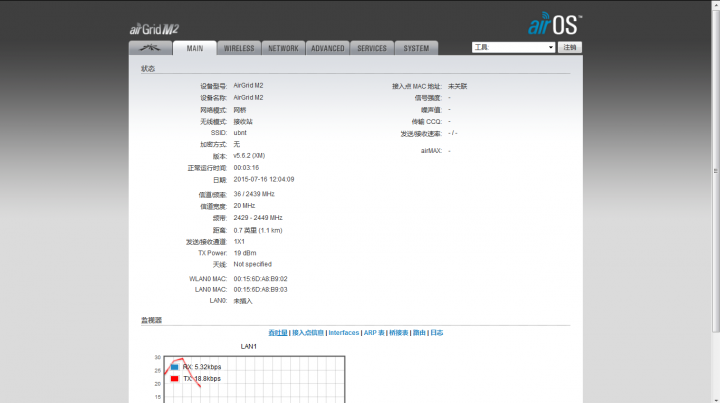Select the antenna value Not specified

(x=253, y=264)
